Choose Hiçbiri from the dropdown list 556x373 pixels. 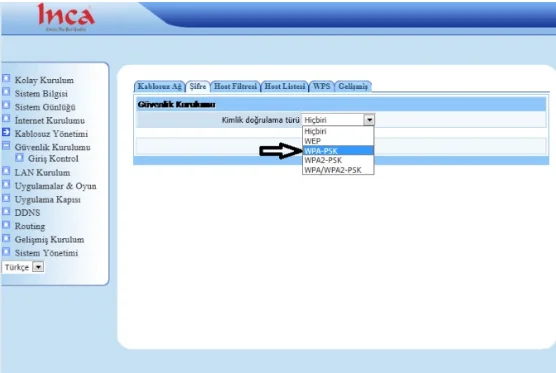pyautogui.click(x=338, y=131)
